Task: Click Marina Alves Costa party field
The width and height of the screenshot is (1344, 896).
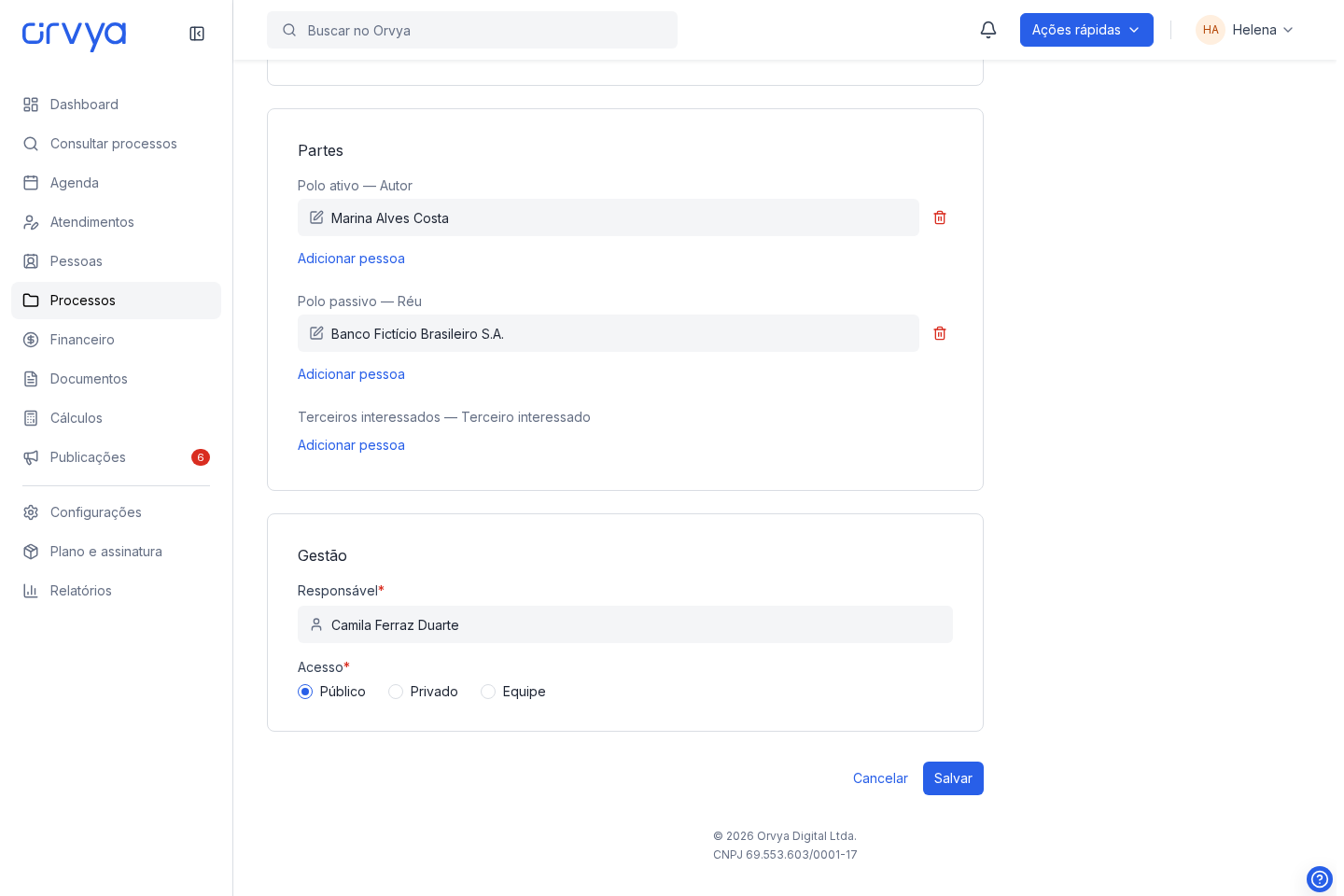Action: tap(609, 217)
